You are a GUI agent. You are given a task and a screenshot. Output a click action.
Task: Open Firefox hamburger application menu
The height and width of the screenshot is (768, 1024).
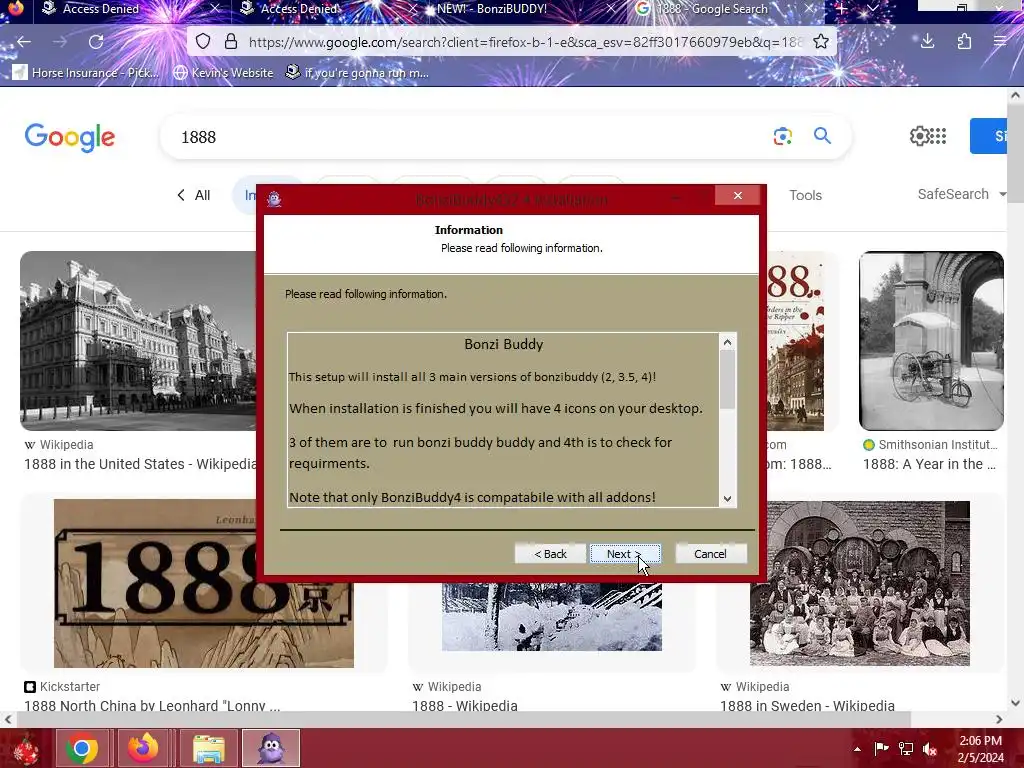1000,42
